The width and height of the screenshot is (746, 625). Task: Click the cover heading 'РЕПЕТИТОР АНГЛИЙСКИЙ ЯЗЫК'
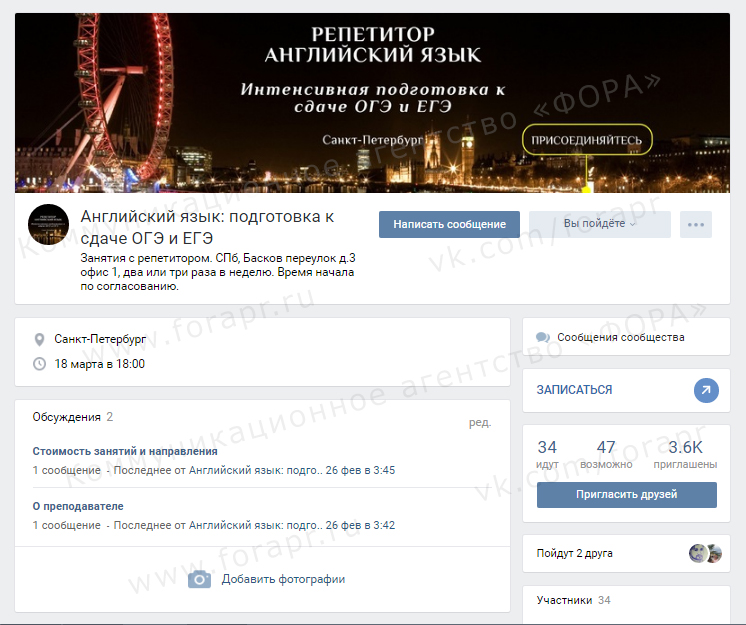point(373,45)
